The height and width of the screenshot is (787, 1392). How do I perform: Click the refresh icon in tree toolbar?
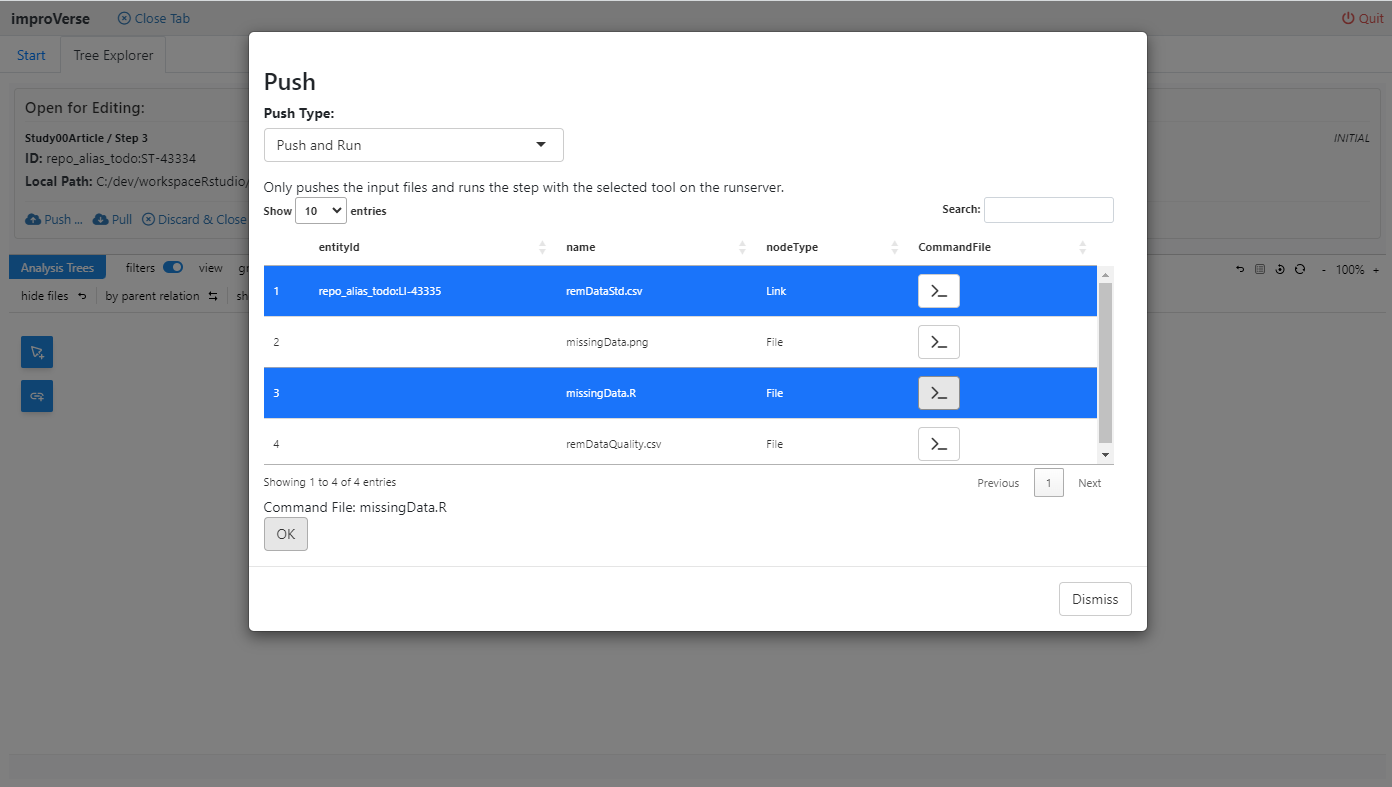coord(1299,269)
